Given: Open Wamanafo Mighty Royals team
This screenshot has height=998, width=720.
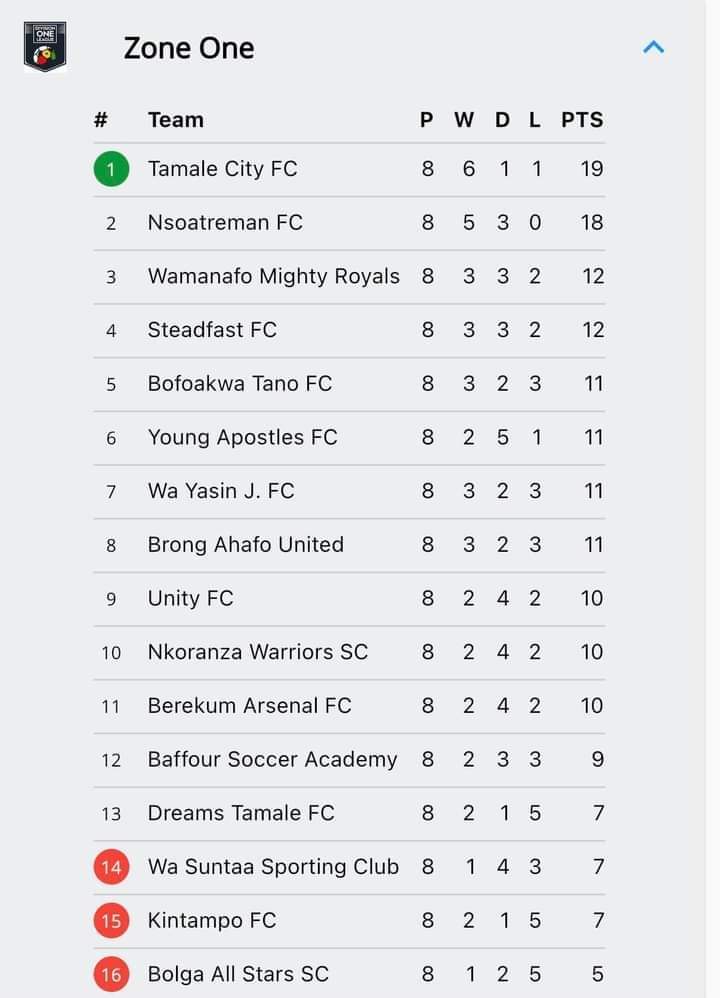Looking at the screenshot, I should 274,277.
